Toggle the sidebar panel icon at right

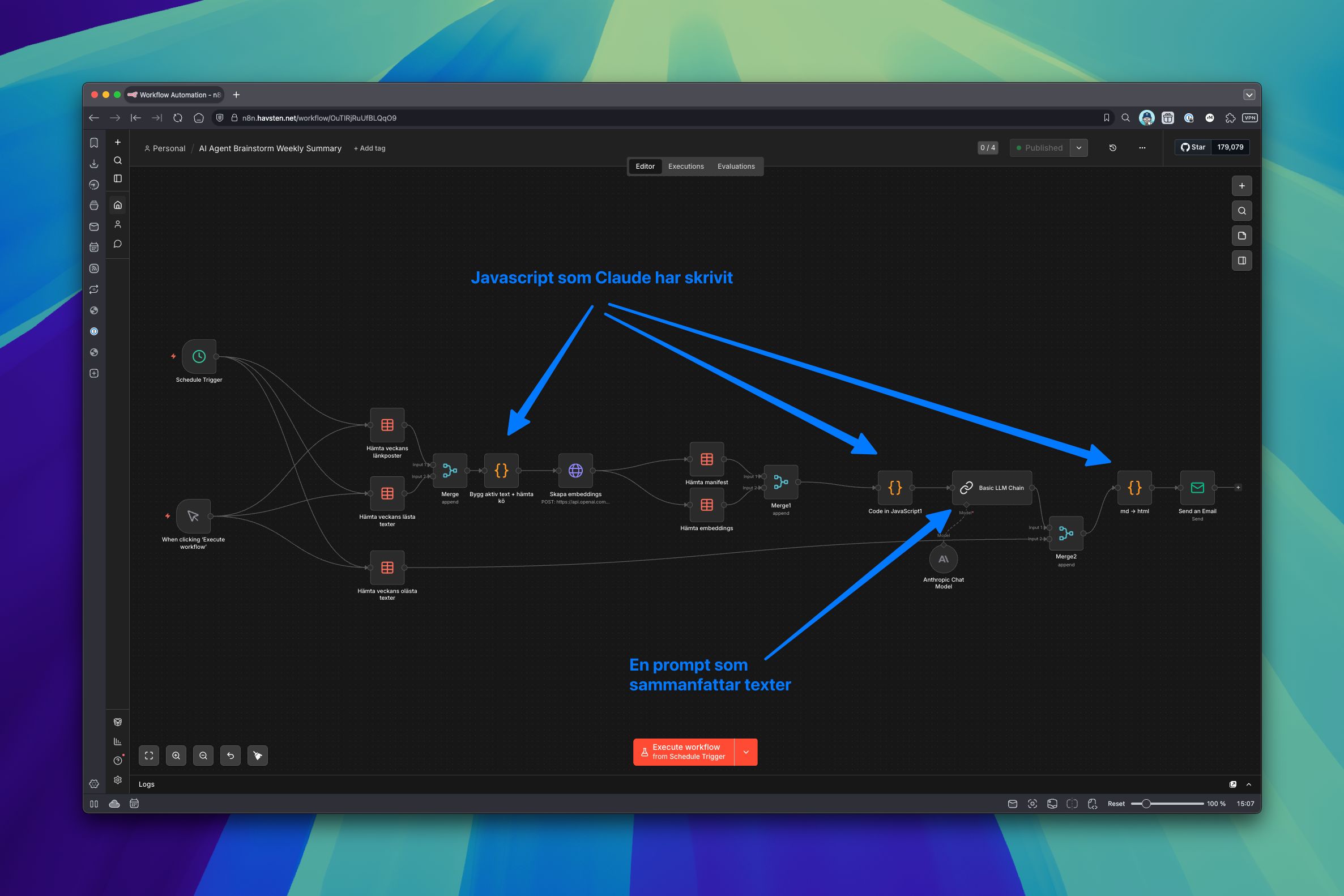click(1241, 261)
